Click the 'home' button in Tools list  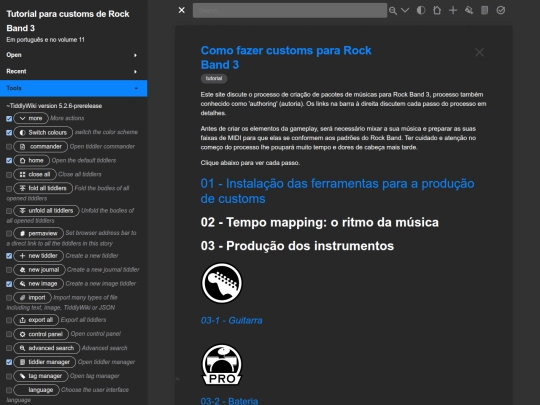point(32,160)
